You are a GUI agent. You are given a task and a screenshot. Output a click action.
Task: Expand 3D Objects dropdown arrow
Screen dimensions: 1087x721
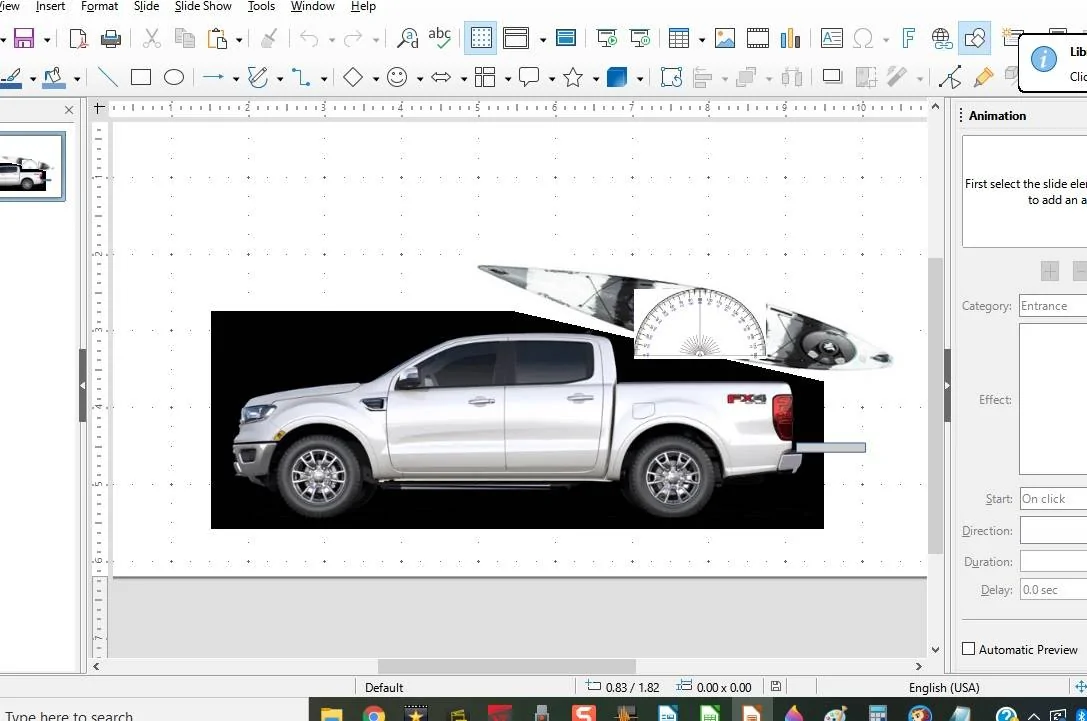[639, 79]
